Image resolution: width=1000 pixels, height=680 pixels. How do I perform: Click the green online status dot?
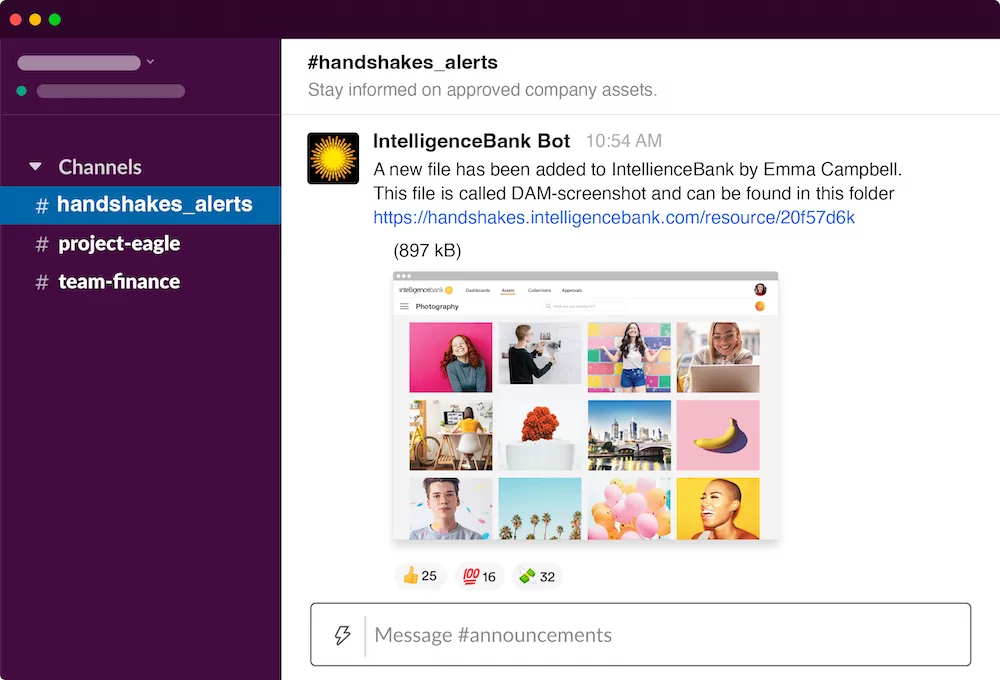22,91
